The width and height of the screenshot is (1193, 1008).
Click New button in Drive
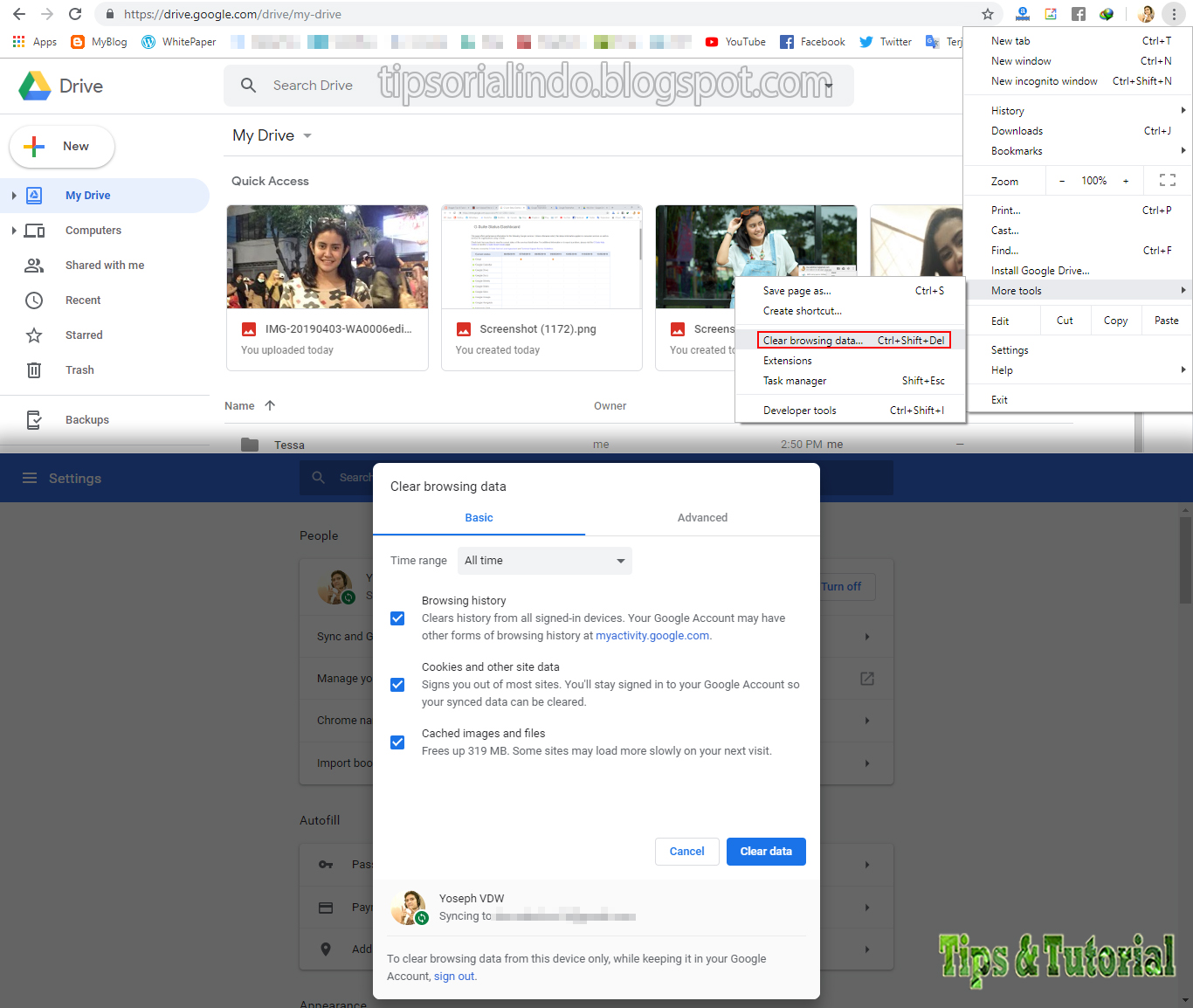click(x=62, y=147)
